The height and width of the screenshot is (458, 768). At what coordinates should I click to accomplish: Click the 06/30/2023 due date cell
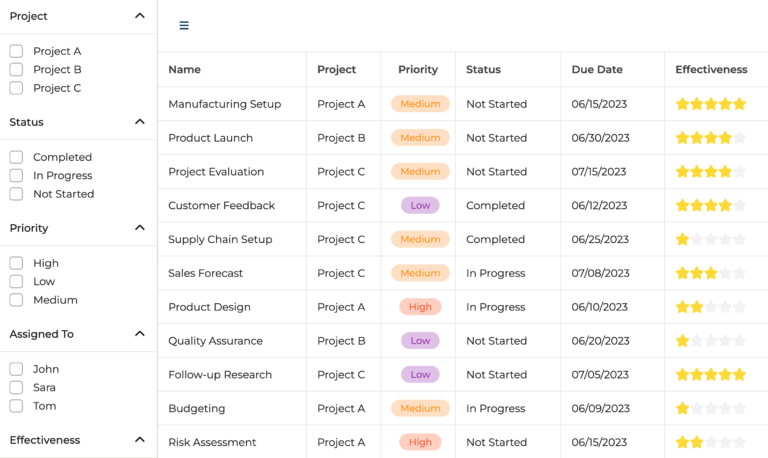click(600, 138)
